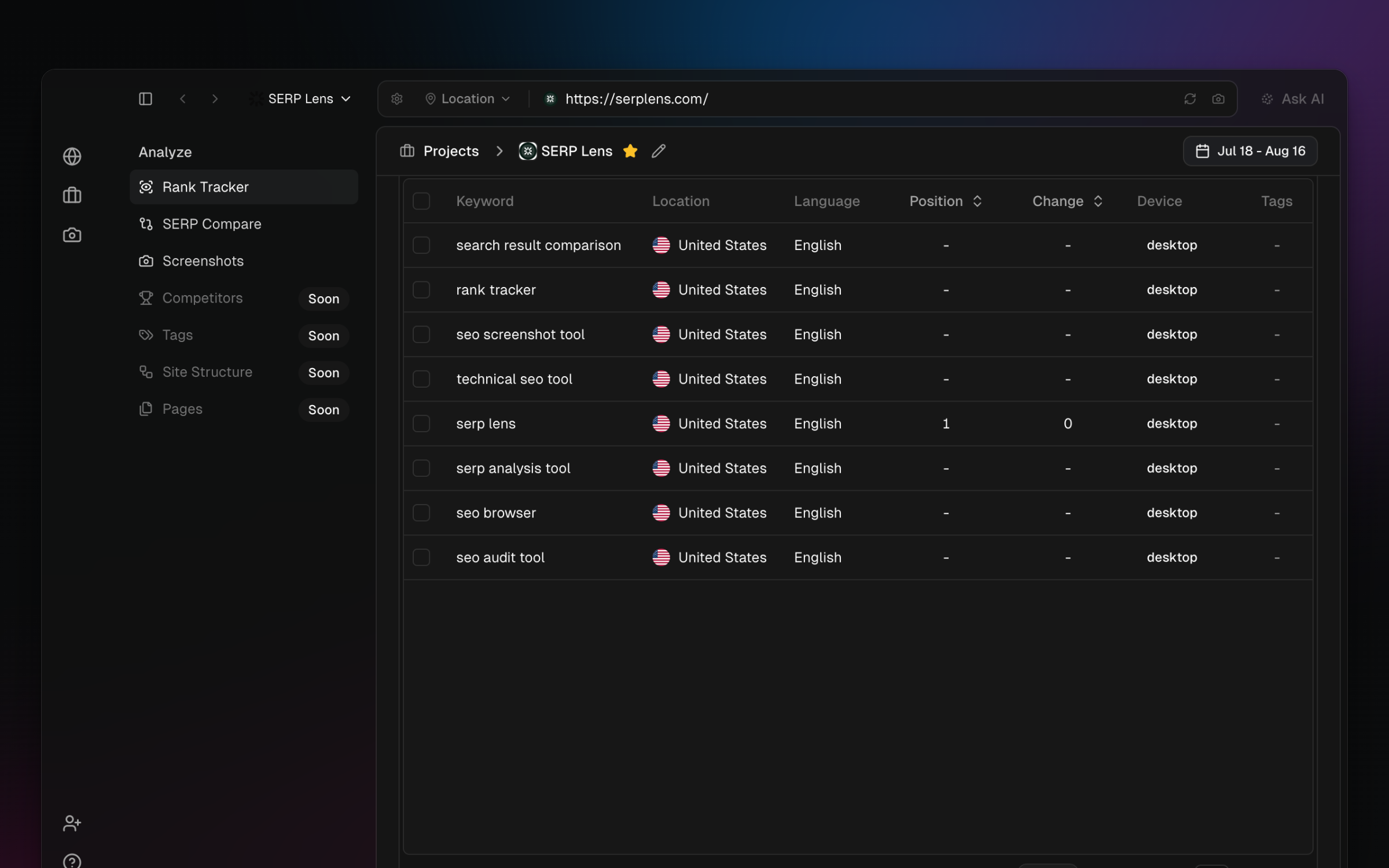Screen dimensions: 1389x868
Task: Check the seo screenshot tool row
Action: [x=421, y=334]
